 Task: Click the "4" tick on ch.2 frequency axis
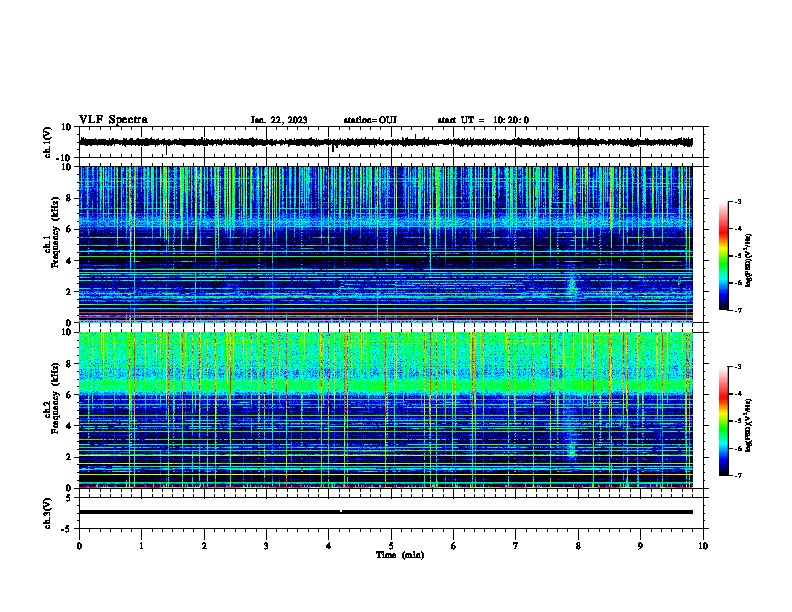point(69,426)
